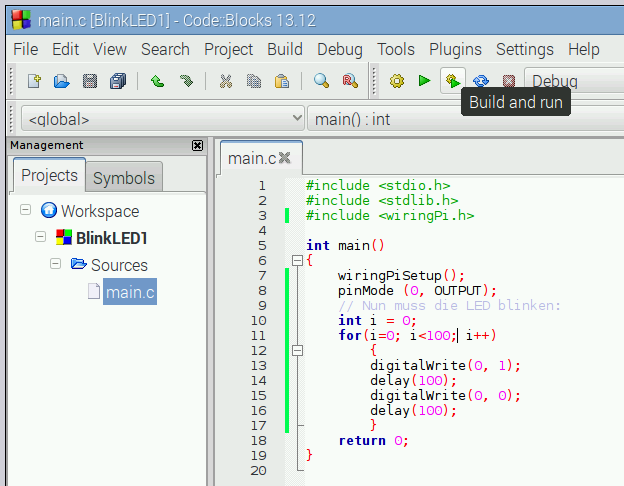Open the Help menu

(x=583, y=50)
